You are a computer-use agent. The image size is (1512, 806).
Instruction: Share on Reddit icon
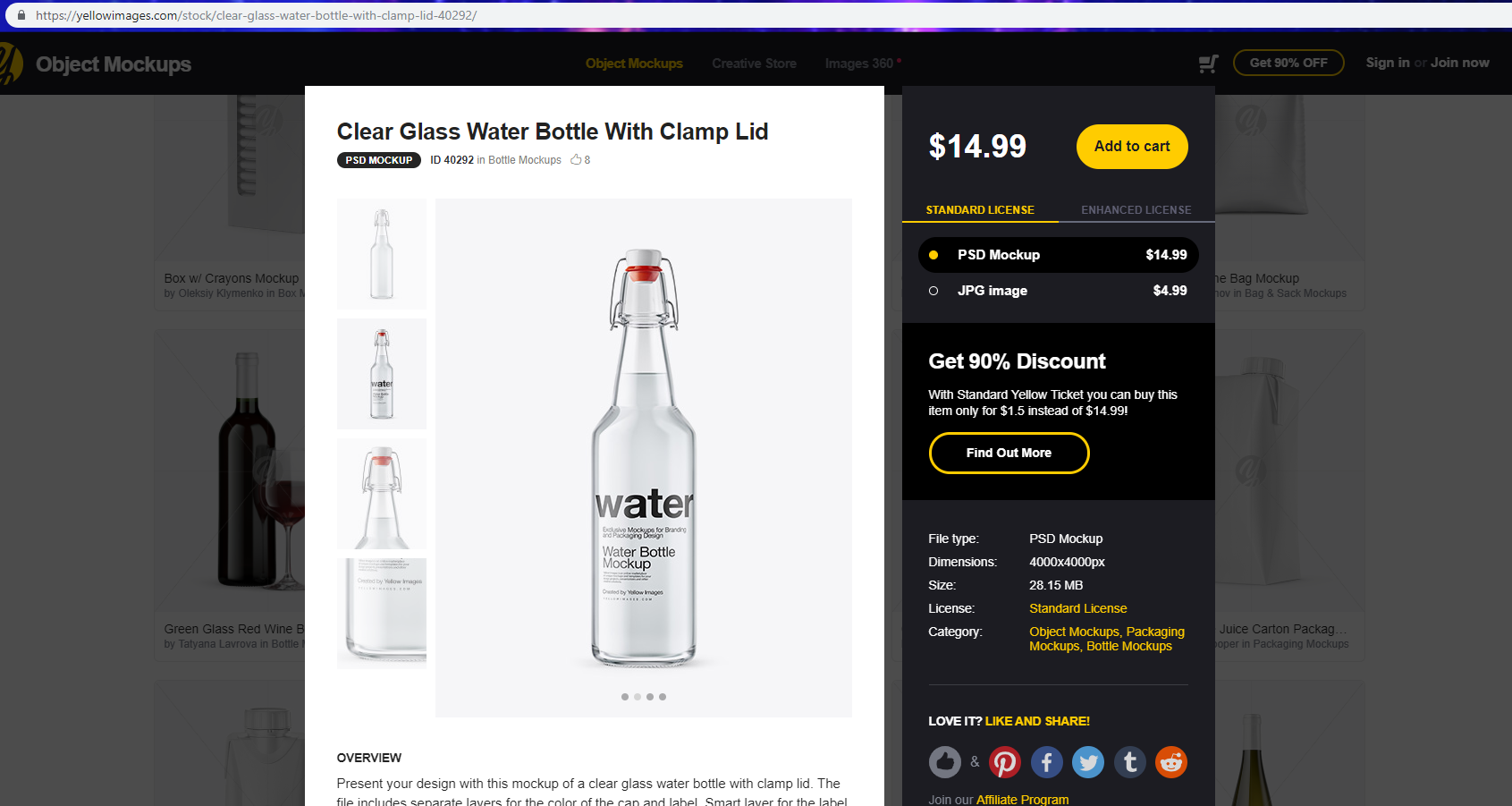(1171, 762)
